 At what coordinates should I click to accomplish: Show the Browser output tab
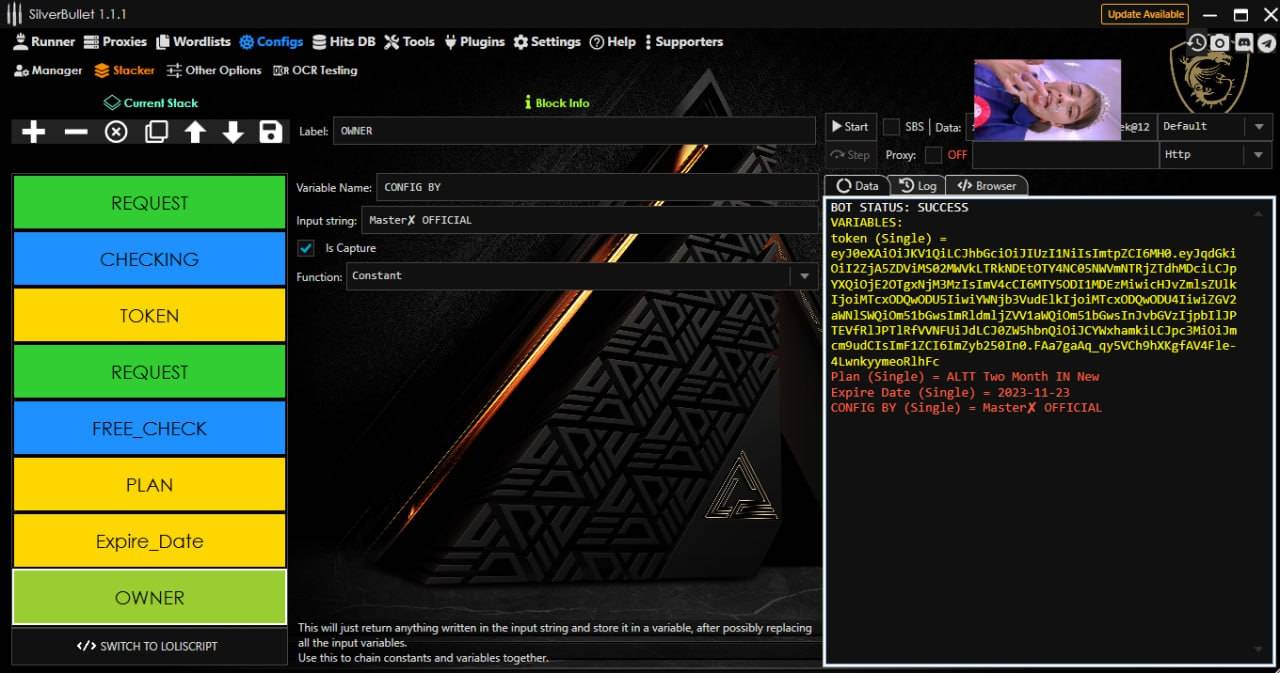987,186
